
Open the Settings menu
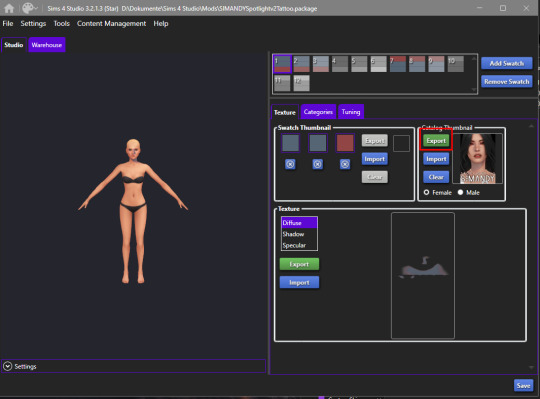33,23
